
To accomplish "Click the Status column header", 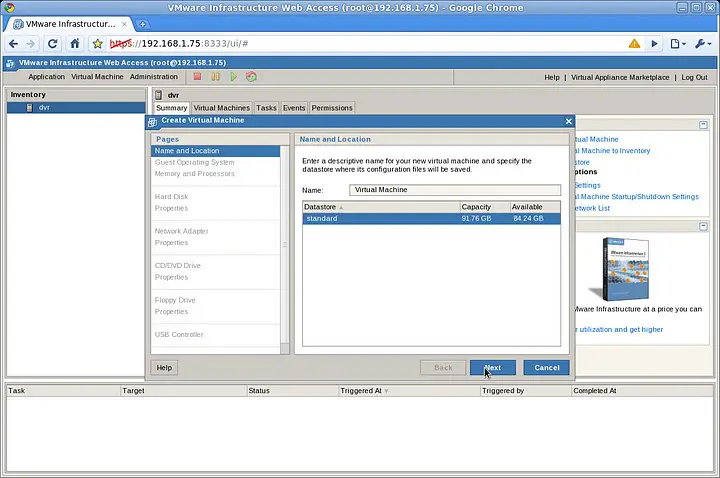I will click(x=292, y=391).
